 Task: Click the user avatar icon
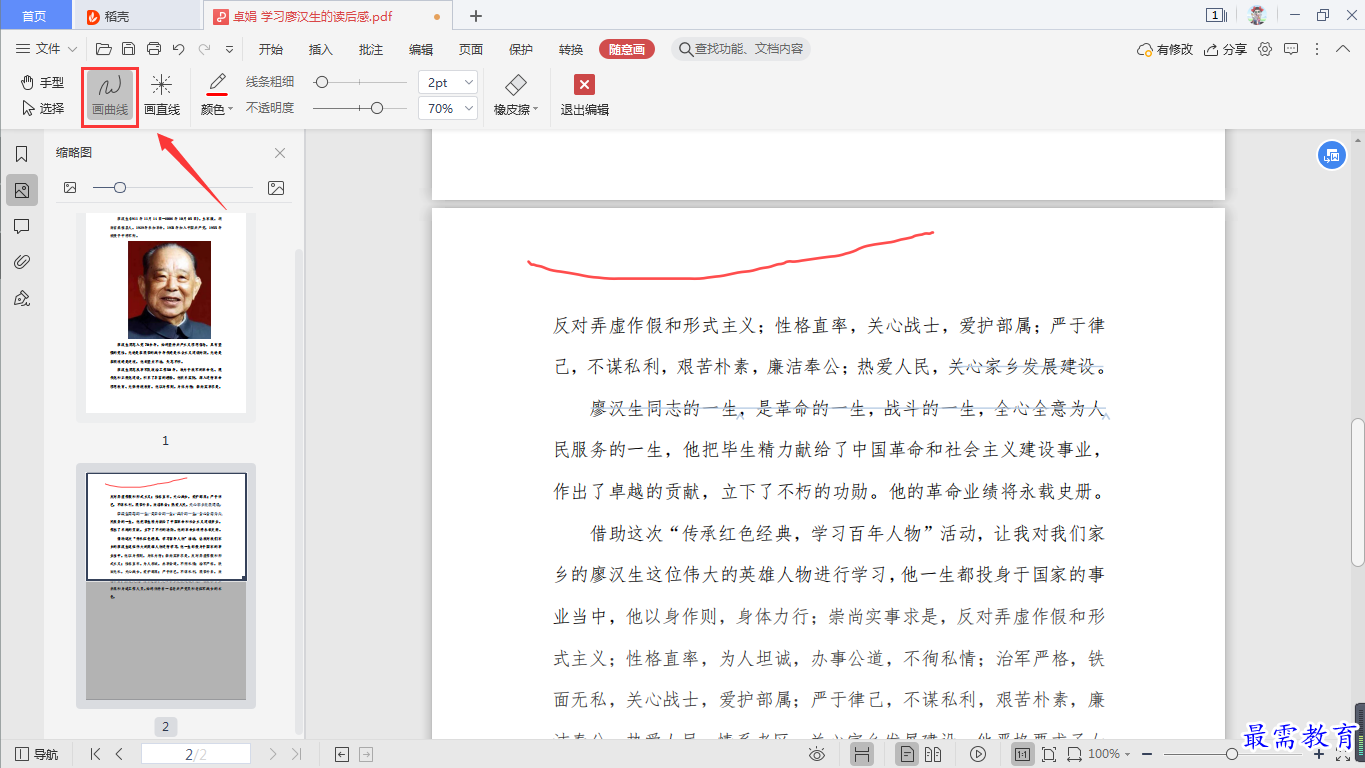[1257, 15]
